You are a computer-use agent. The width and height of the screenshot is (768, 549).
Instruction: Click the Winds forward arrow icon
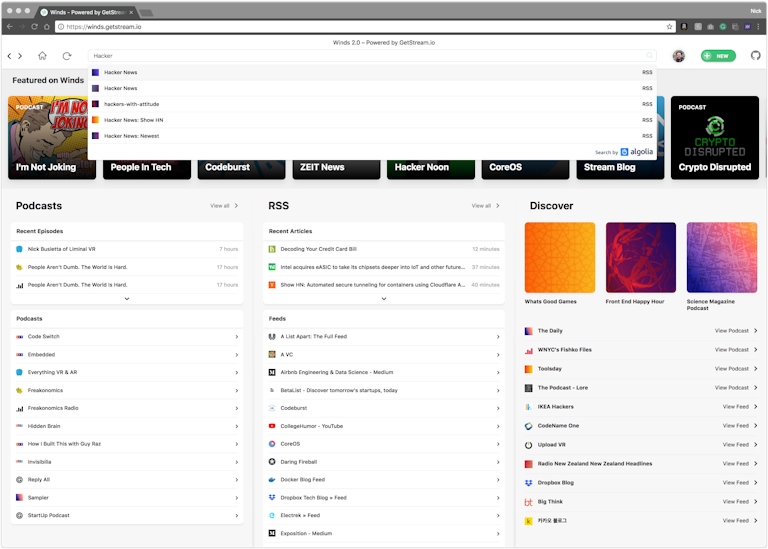coord(20,56)
